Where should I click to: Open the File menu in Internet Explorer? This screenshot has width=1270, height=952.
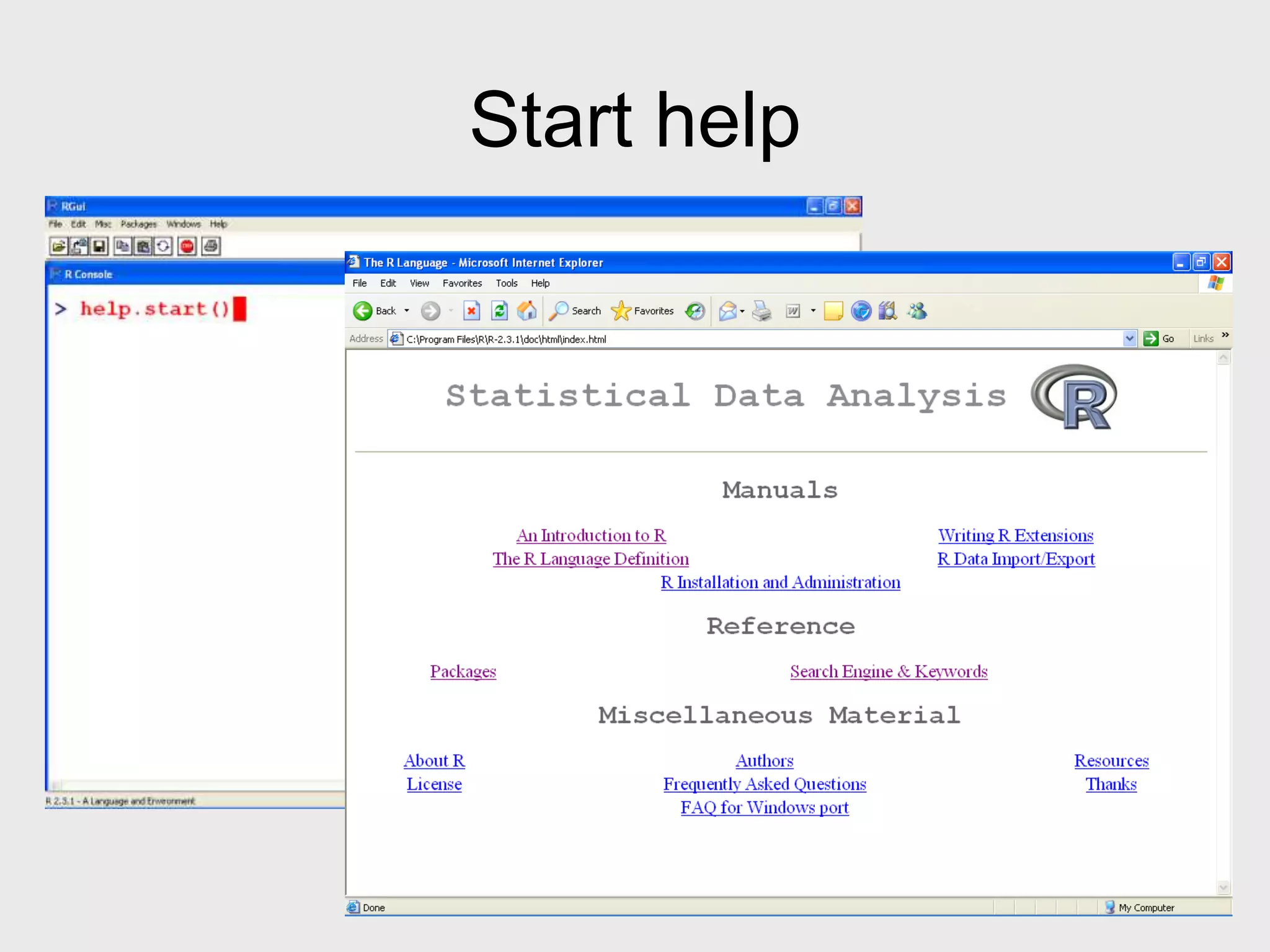pos(360,283)
